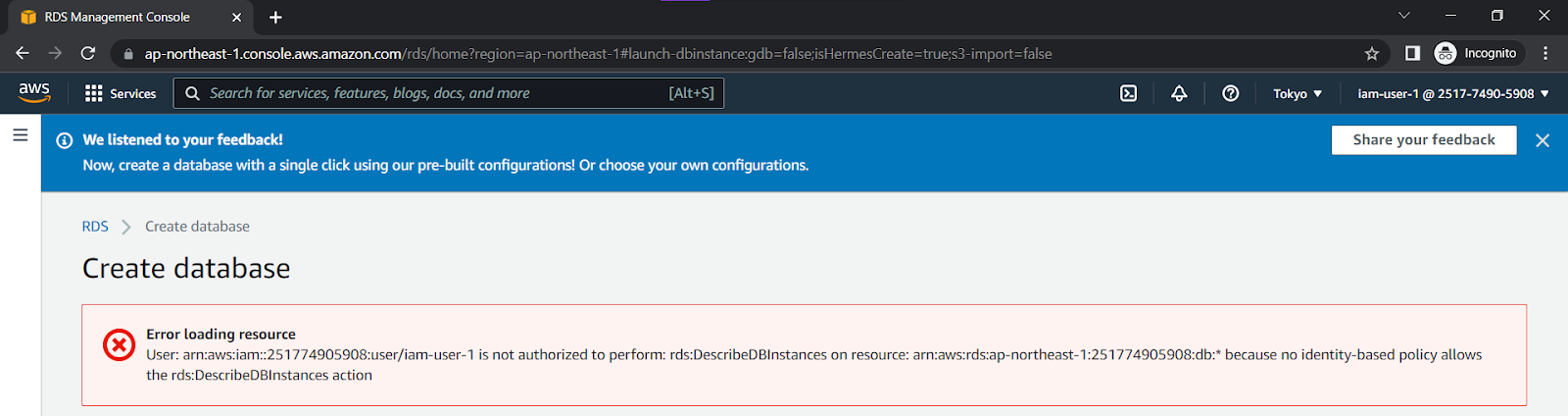This screenshot has height=416, width=1568.
Task: Click the info icon in the banner
Action: [65, 140]
